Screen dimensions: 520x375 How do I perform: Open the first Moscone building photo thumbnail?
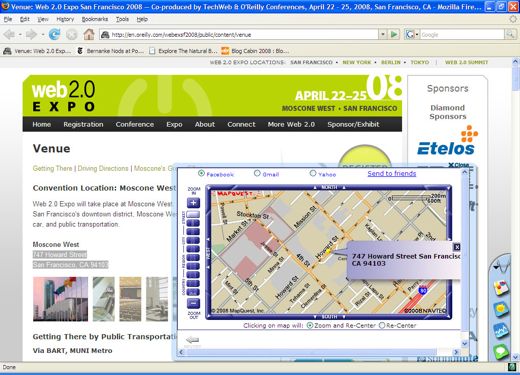click(x=60, y=299)
